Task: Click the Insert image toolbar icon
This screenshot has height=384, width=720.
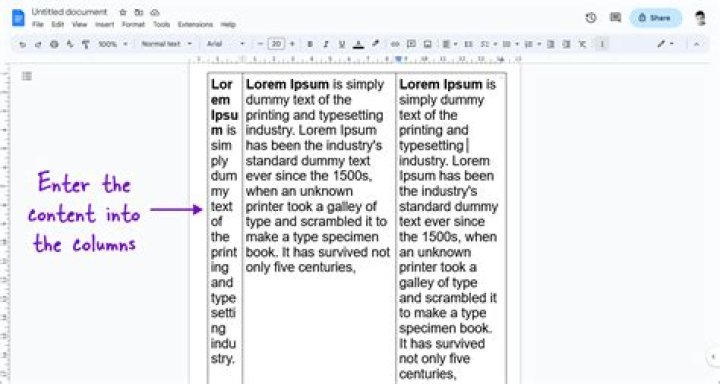Action: [428, 44]
